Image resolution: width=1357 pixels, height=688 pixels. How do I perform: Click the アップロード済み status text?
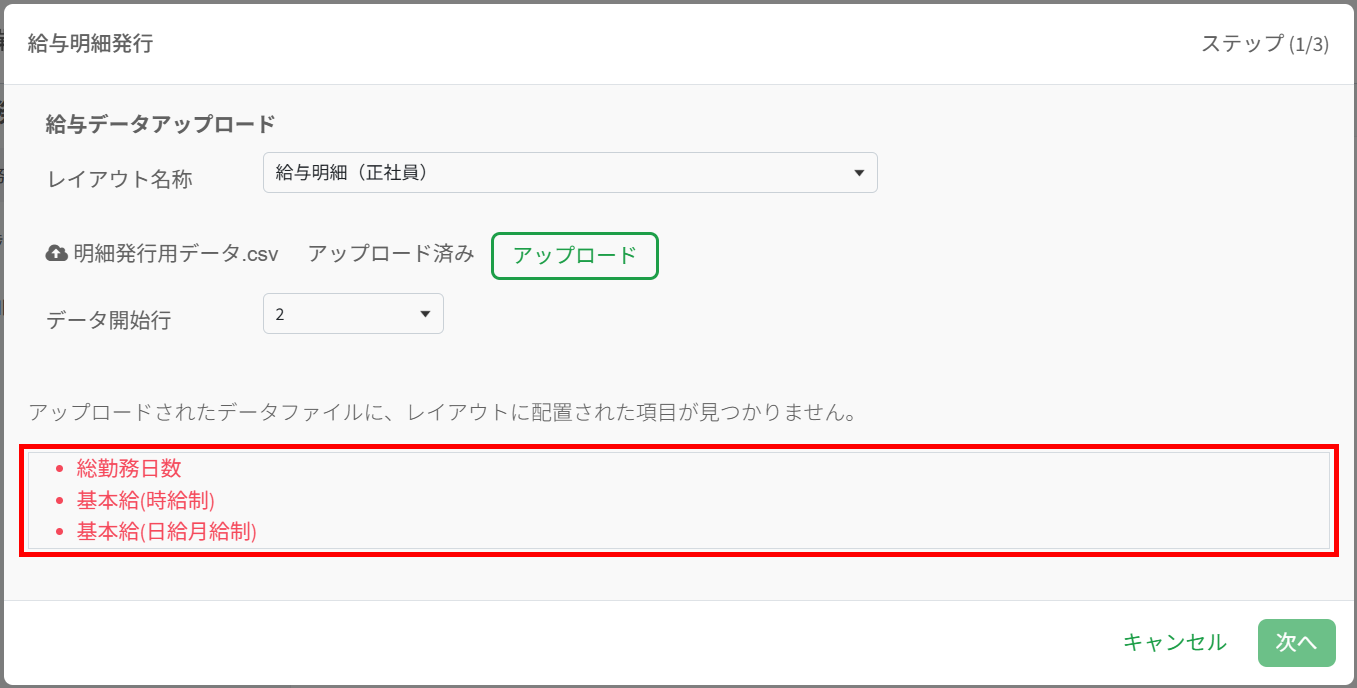[391, 254]
